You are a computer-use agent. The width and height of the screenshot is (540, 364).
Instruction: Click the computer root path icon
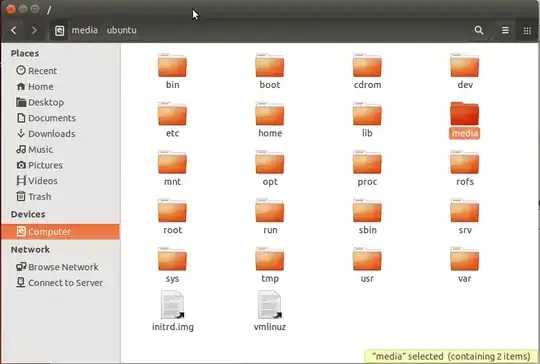click(60, 31)
